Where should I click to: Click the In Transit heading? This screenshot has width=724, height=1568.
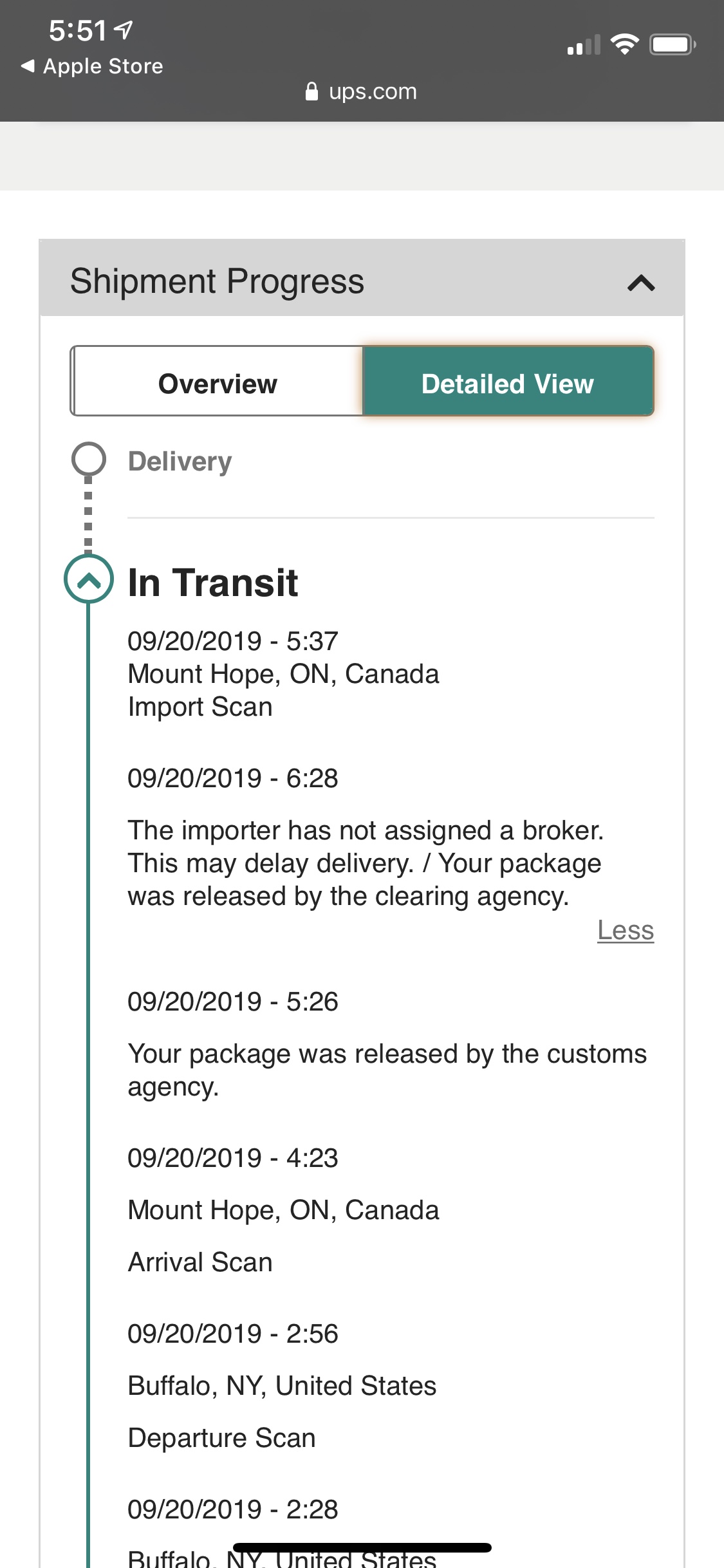tap(213, 583)
